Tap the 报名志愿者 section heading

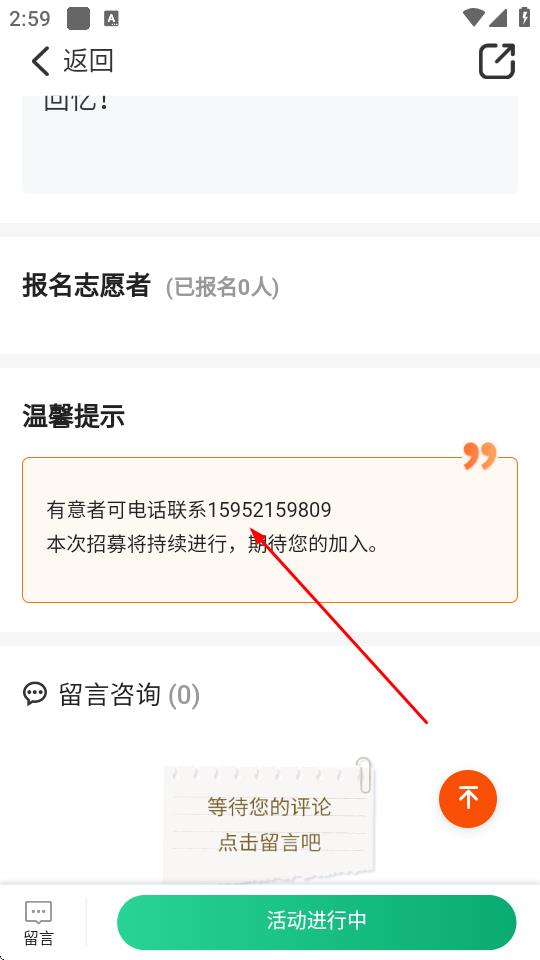(x=86, y=285)
